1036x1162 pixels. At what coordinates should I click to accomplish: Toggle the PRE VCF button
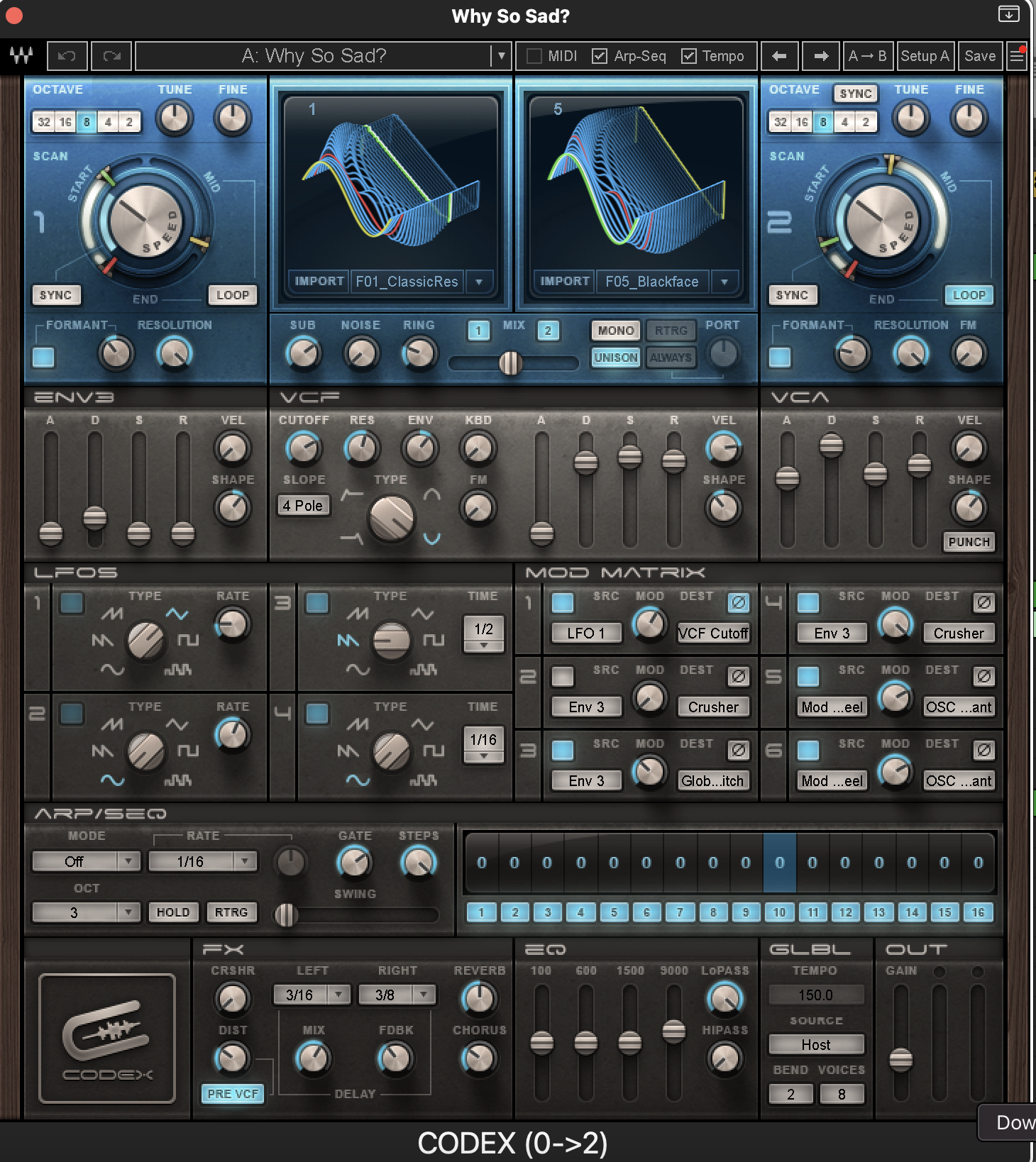[x=233, y=1094]
